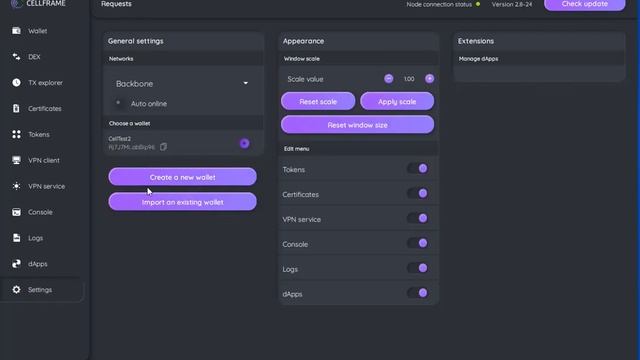Toggle Auto online switch
The image size is (640, 360).
pos(118,103)
